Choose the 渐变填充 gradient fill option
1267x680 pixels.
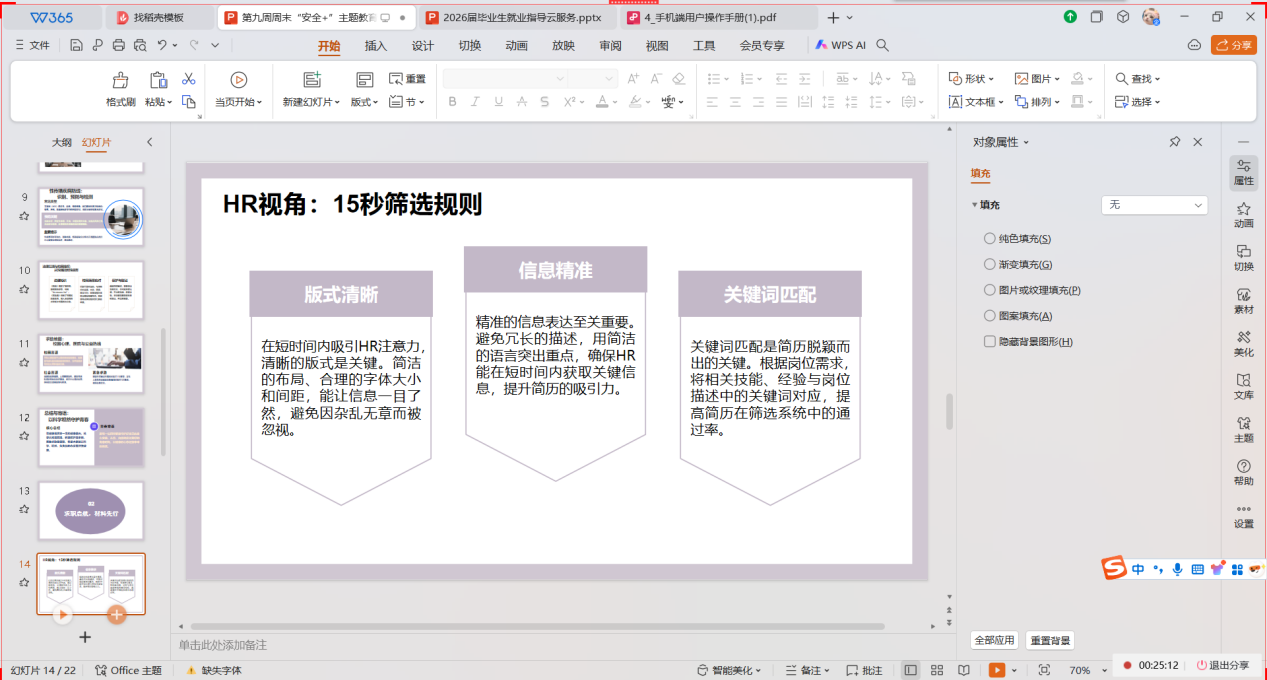click(990, 265)
